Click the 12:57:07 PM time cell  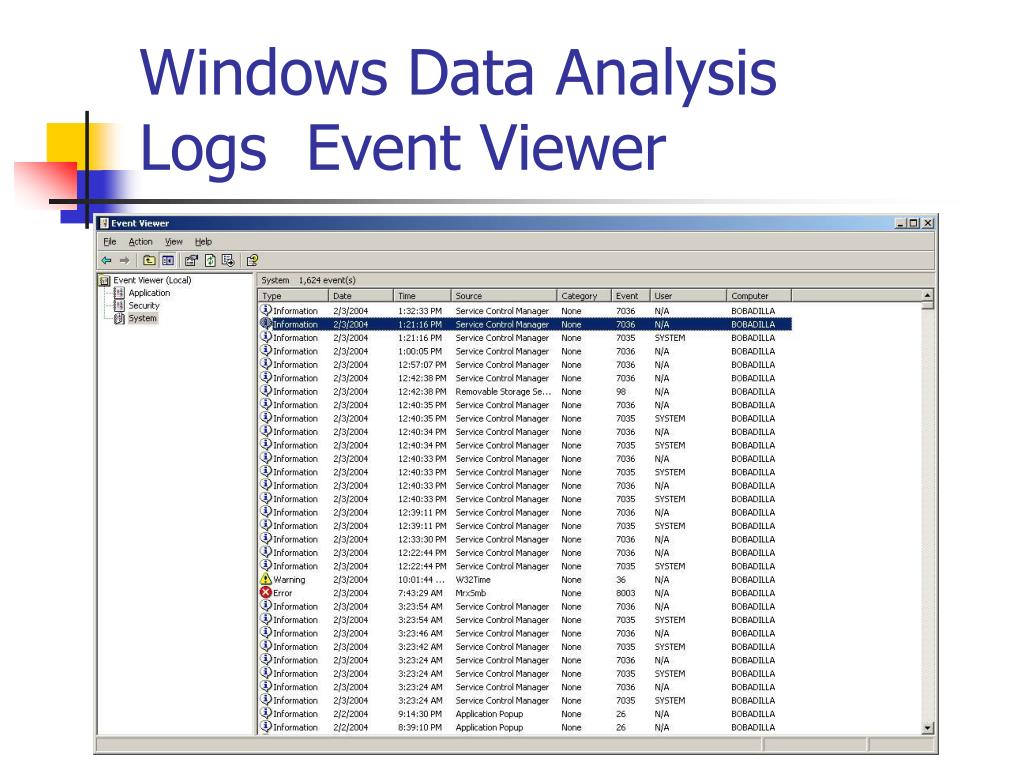coord(422,365)
